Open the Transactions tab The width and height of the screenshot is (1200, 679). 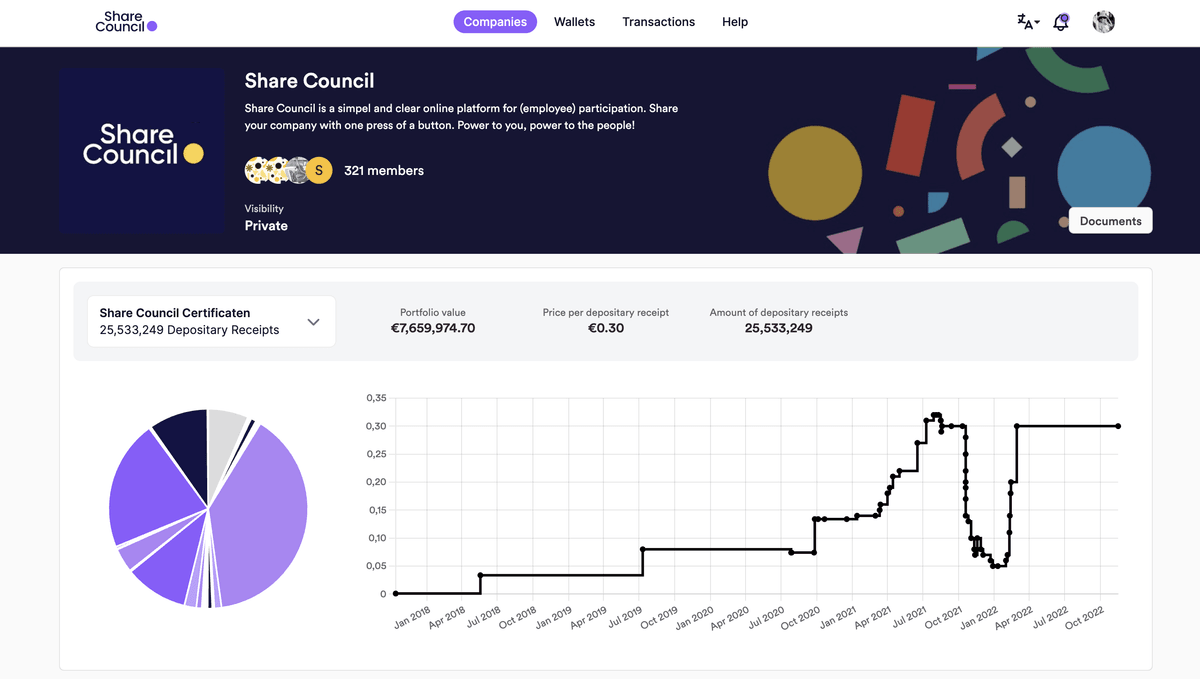pos(658,22)
